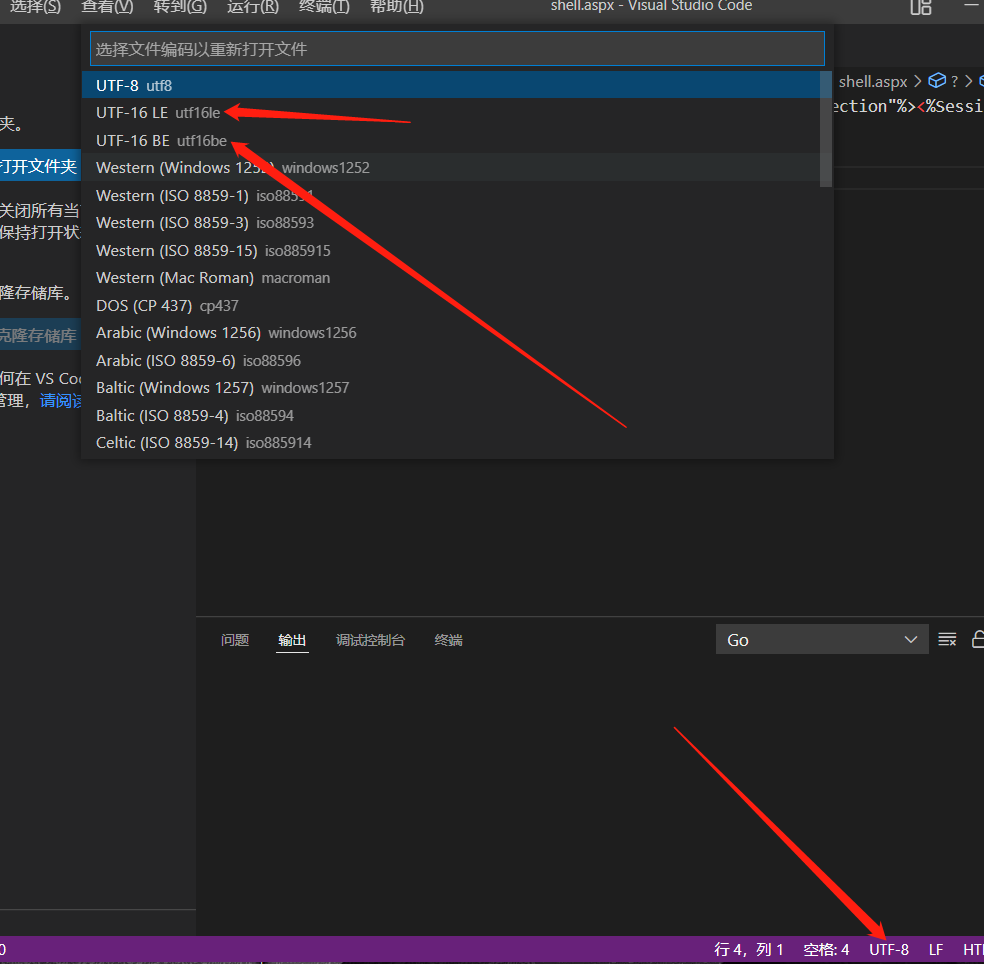Switch to the 问题 panel tab
The height and width of the screenshot is (964, 984).
pos(235,640)
